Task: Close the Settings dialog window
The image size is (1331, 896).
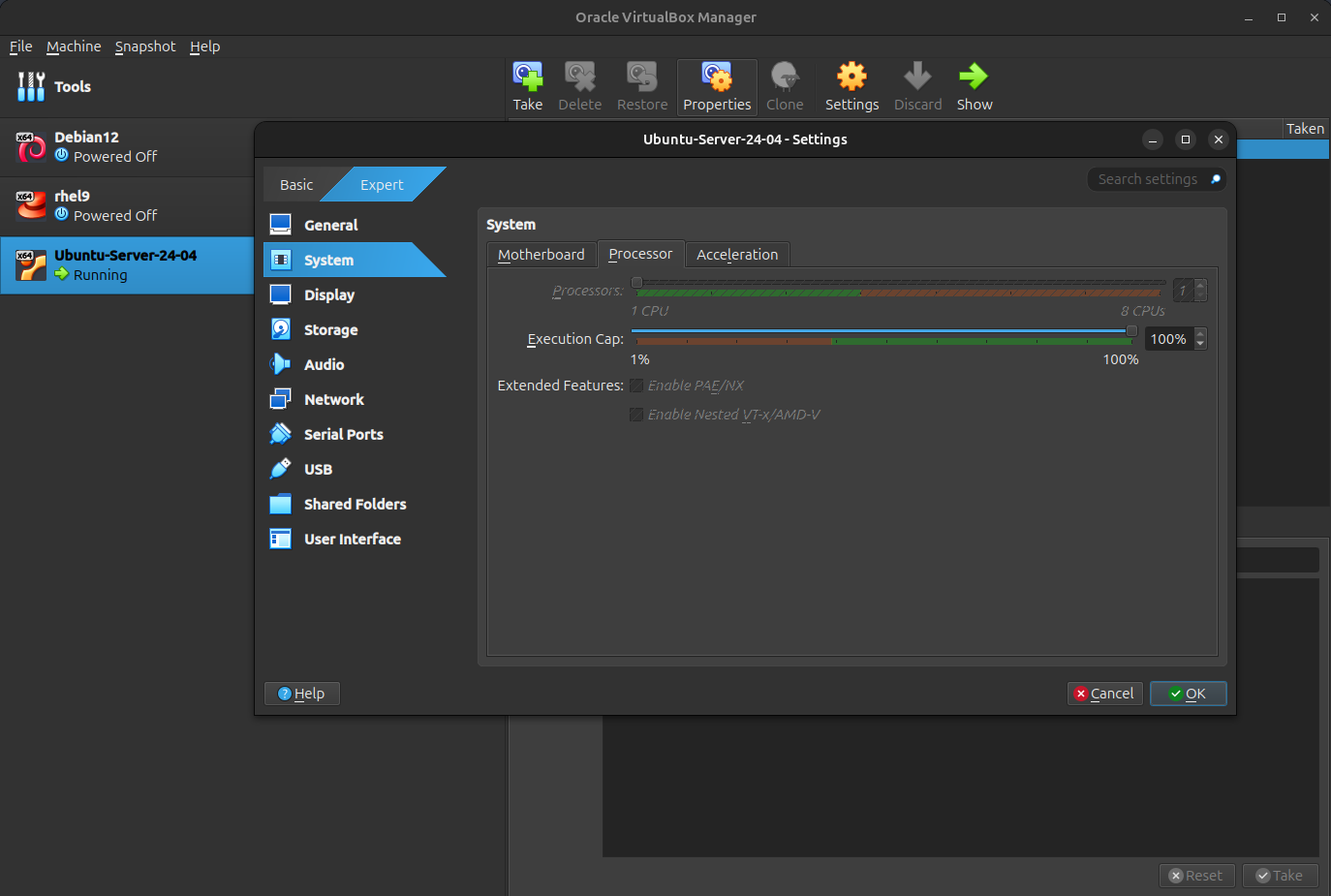Action: [x=1219, y=139]
